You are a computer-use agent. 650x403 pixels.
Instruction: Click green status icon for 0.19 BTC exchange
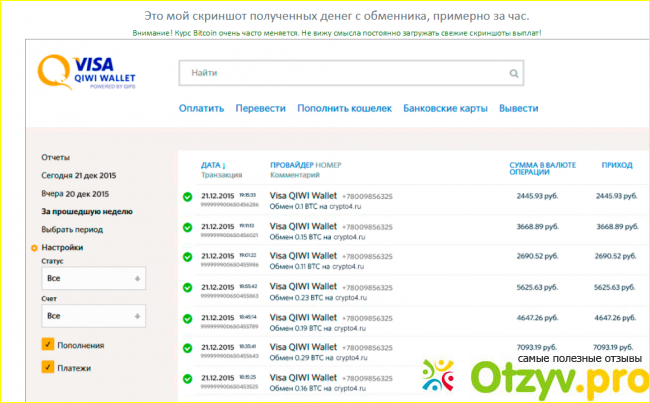(187, 319)
